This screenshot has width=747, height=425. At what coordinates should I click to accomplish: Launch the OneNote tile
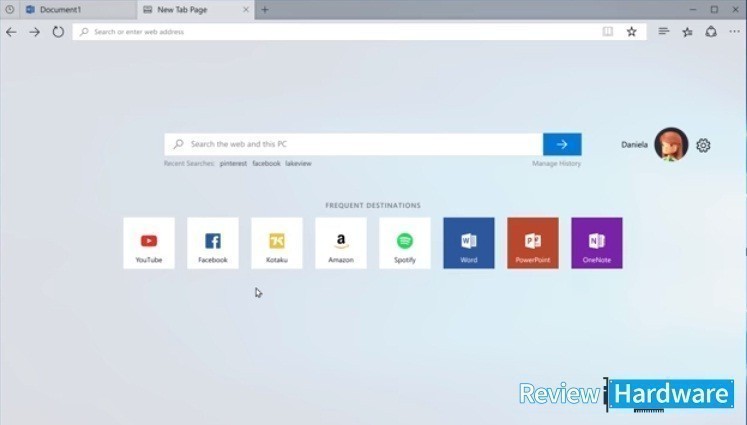click(x=597, y=243)
